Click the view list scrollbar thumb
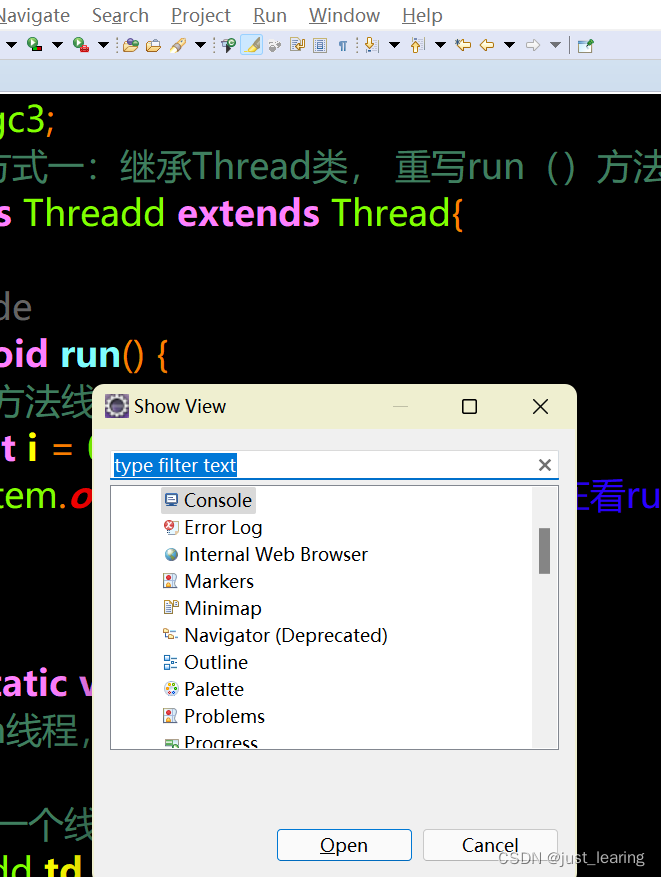This screenshot has width=661, height=877. (x=544, y=551)
